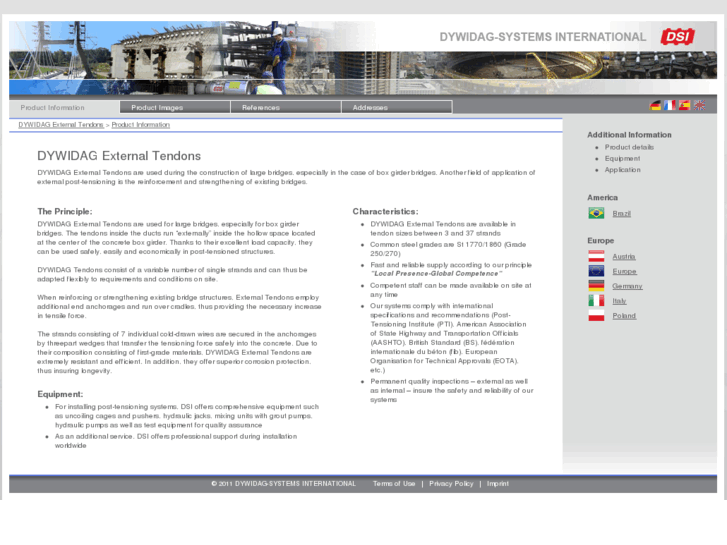Click the Austria flag icon
This screenshot has width=727, height=545.
pos(596,256)
